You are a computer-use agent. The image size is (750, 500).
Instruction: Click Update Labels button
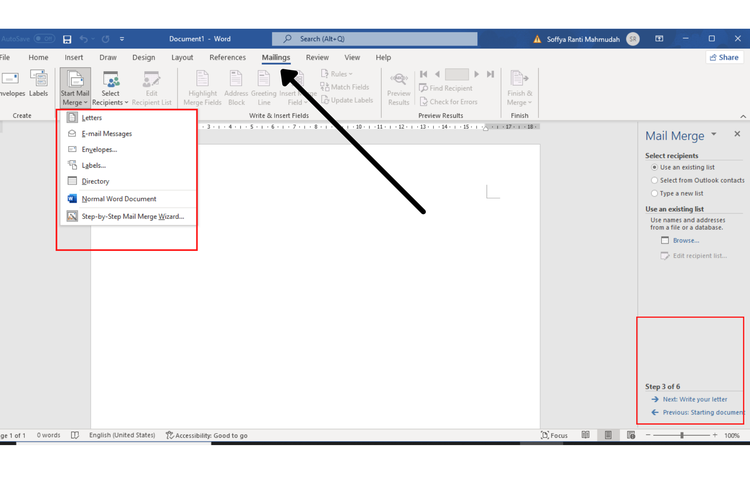click(347, 100)
